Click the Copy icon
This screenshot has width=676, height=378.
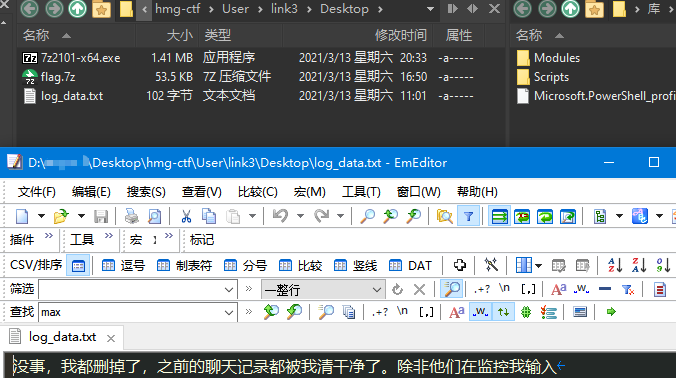(x=209, y=216)
